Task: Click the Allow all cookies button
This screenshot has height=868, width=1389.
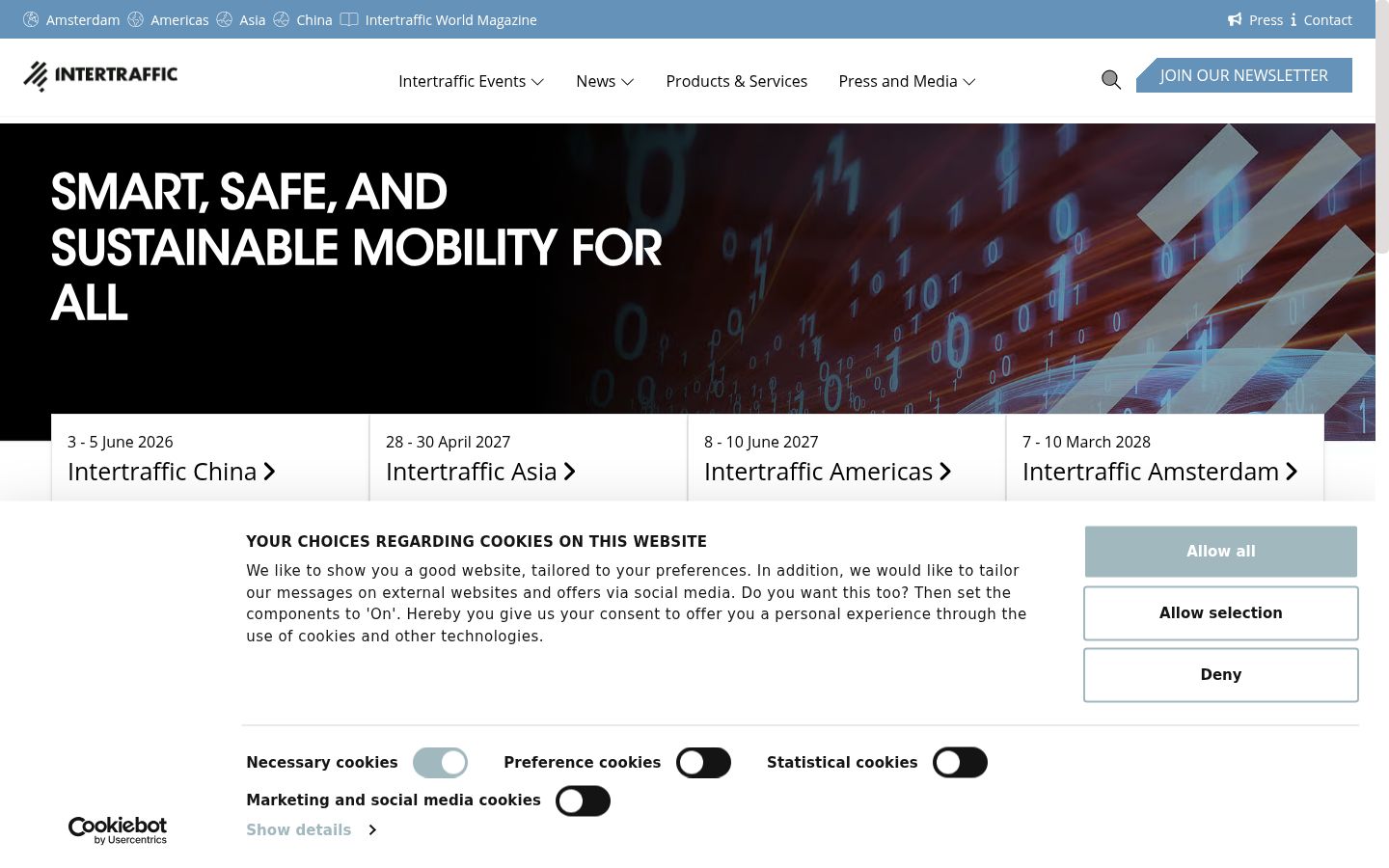Action: coord(1221,552)
